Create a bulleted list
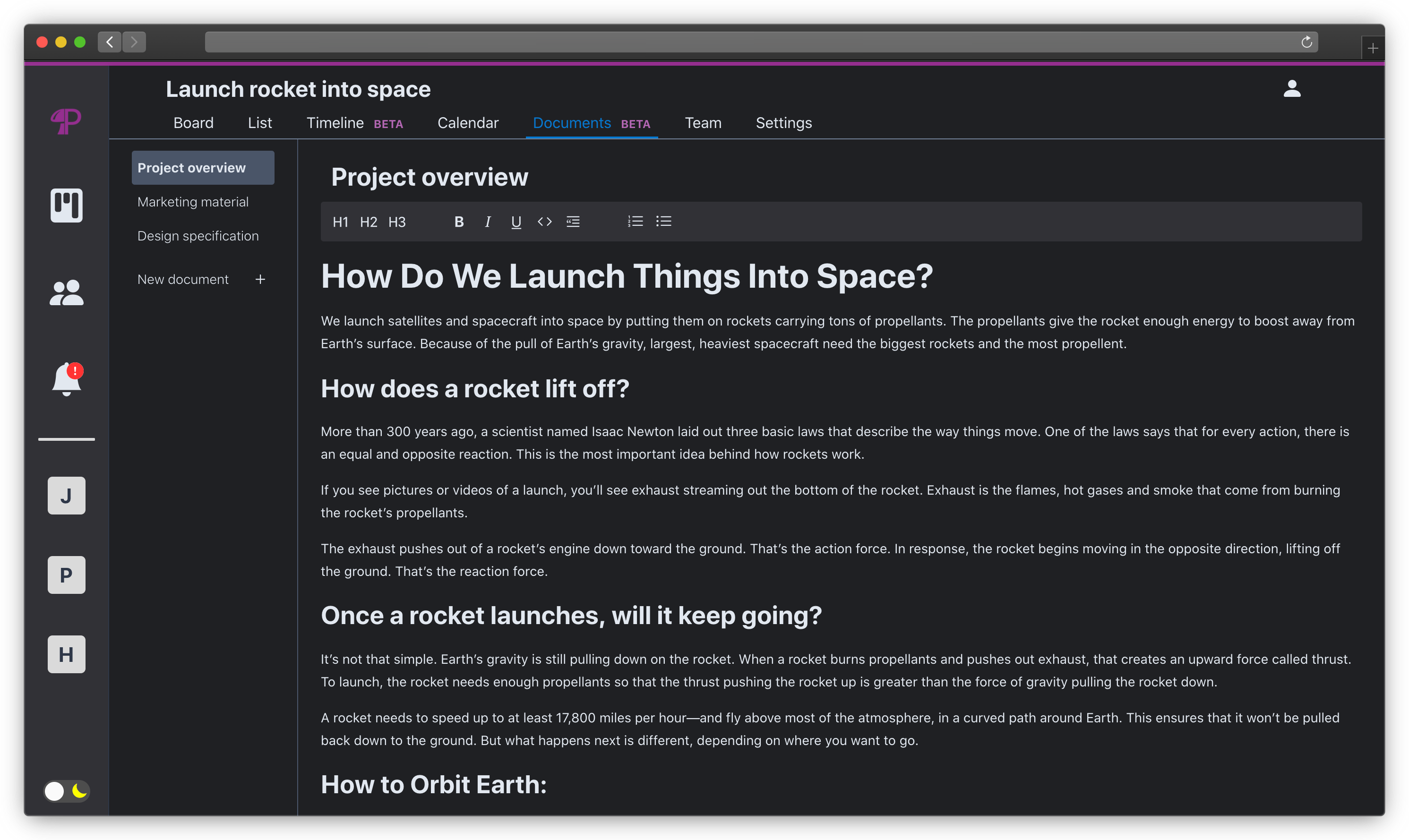Screen dimensions: 1409x840 pos(663,221)
